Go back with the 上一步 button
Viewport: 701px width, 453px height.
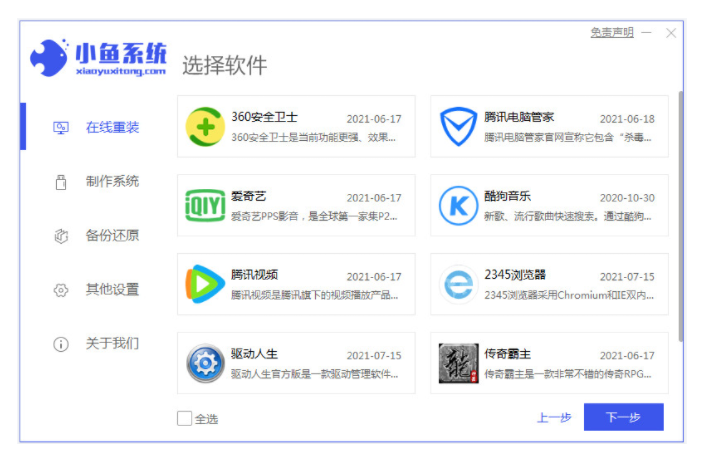[553, 418]
